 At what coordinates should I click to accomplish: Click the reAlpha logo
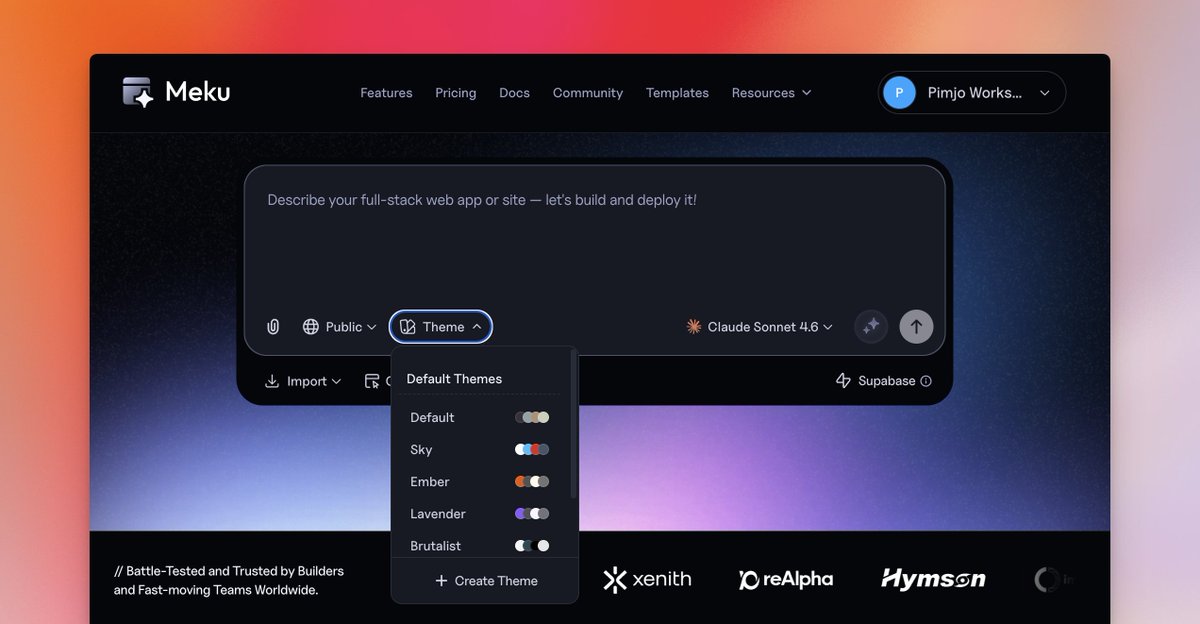coord(786,579)
